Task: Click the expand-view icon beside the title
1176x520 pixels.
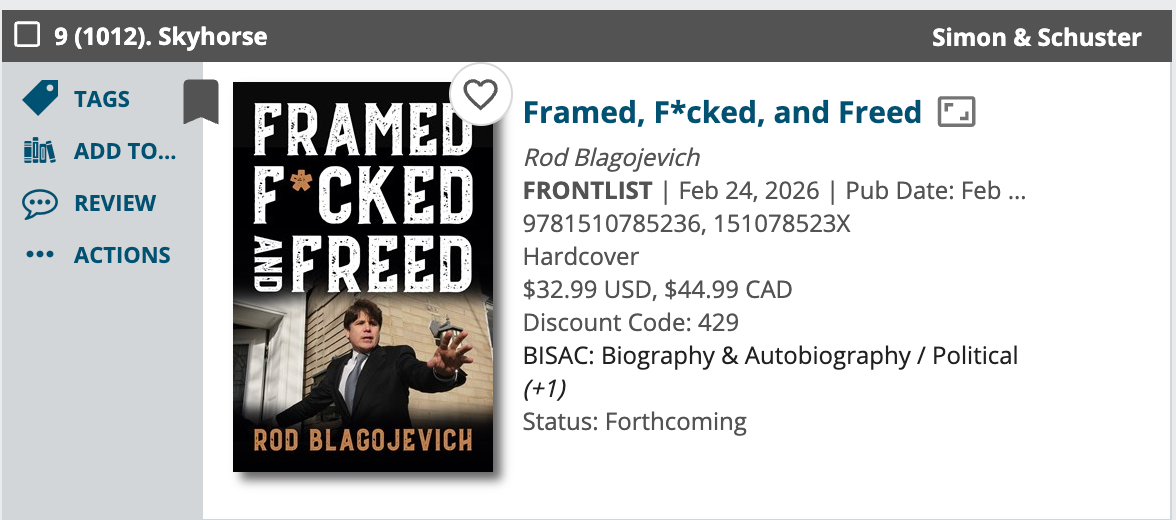Action: pyautogui.click(x=956, y=112)
